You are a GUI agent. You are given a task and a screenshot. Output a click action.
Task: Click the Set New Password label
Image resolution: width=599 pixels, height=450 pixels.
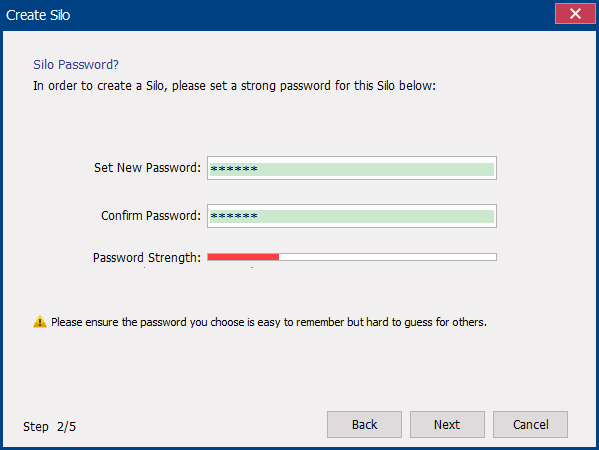click(x=147, y=168)
